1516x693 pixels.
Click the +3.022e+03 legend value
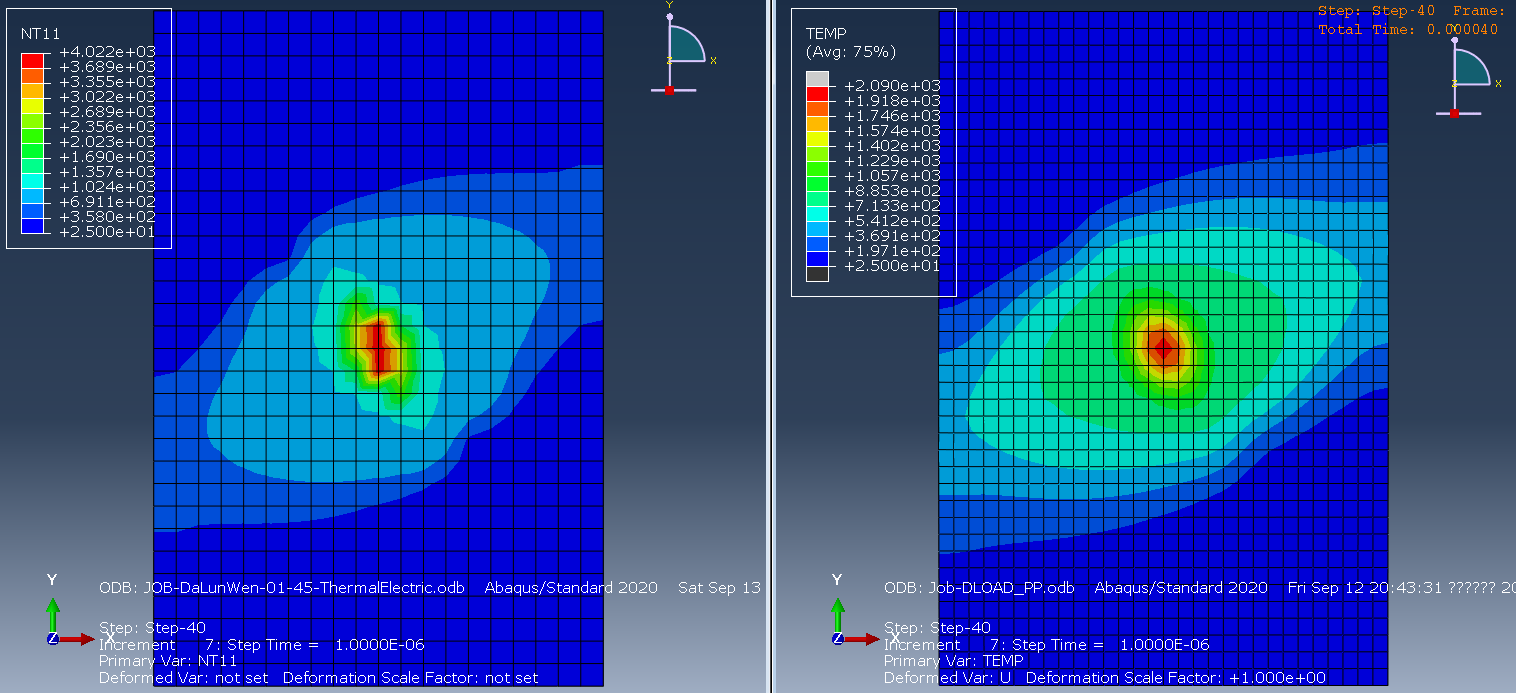107,97
